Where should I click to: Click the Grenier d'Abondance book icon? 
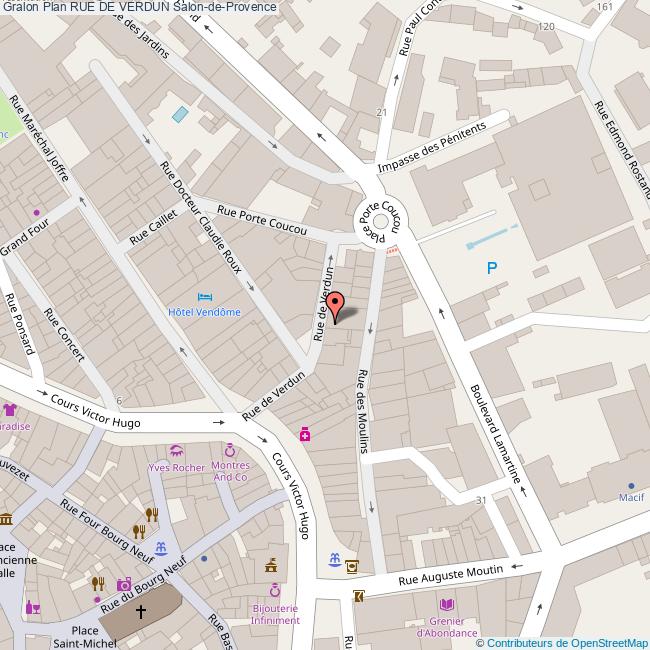coord(446,604)
